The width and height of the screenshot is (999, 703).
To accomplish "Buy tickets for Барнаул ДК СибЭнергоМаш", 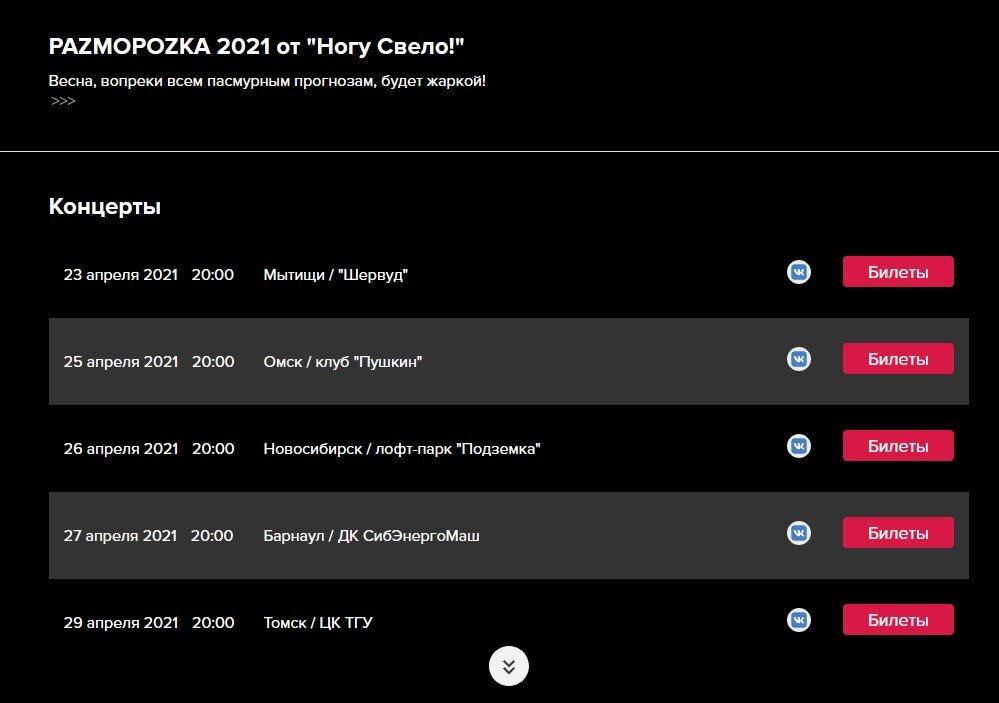I will point(897,533).
